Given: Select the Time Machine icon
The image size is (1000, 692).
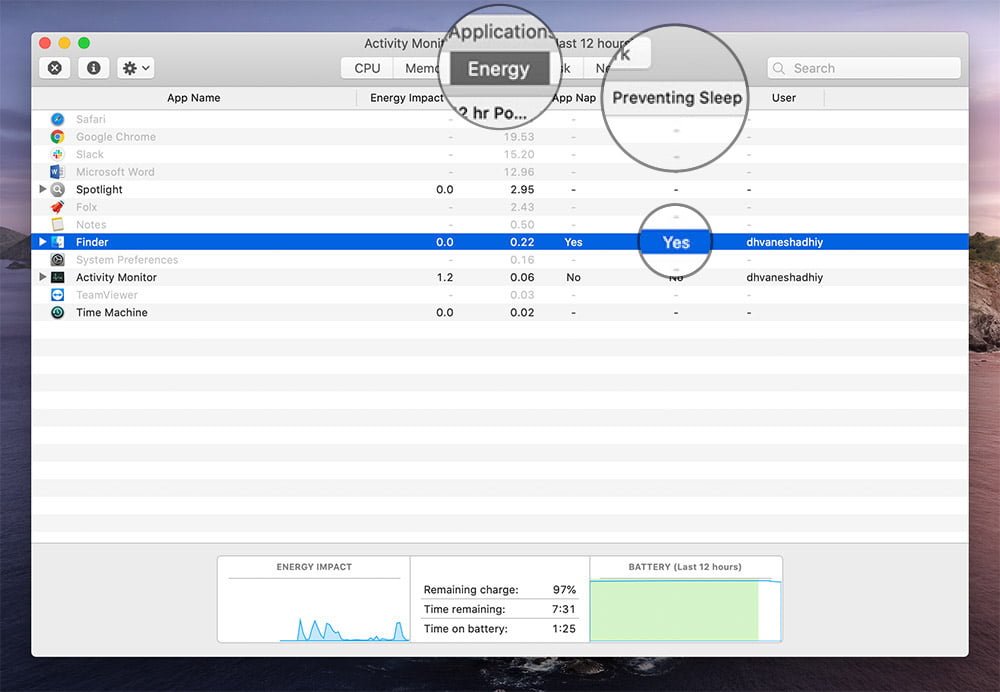Looking at the screenshot, I should point(58,312).
